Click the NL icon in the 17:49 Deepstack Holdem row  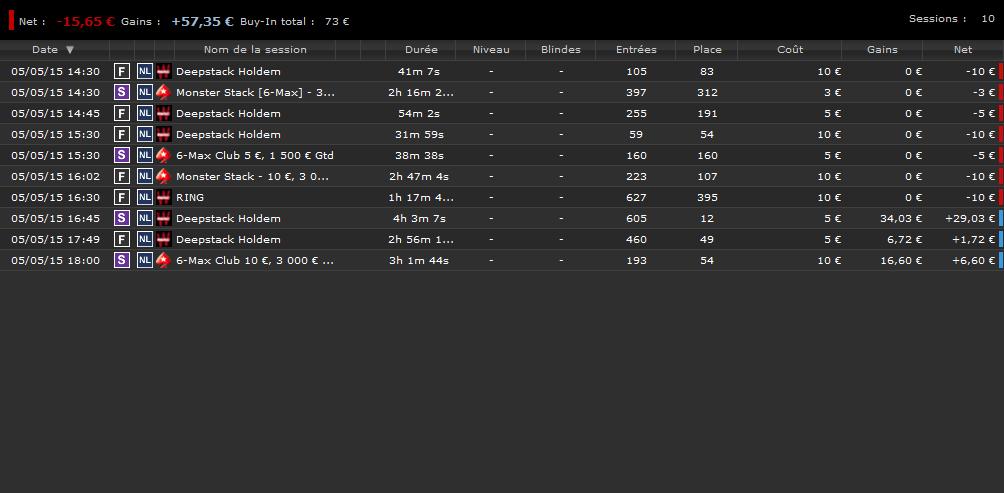145,239
